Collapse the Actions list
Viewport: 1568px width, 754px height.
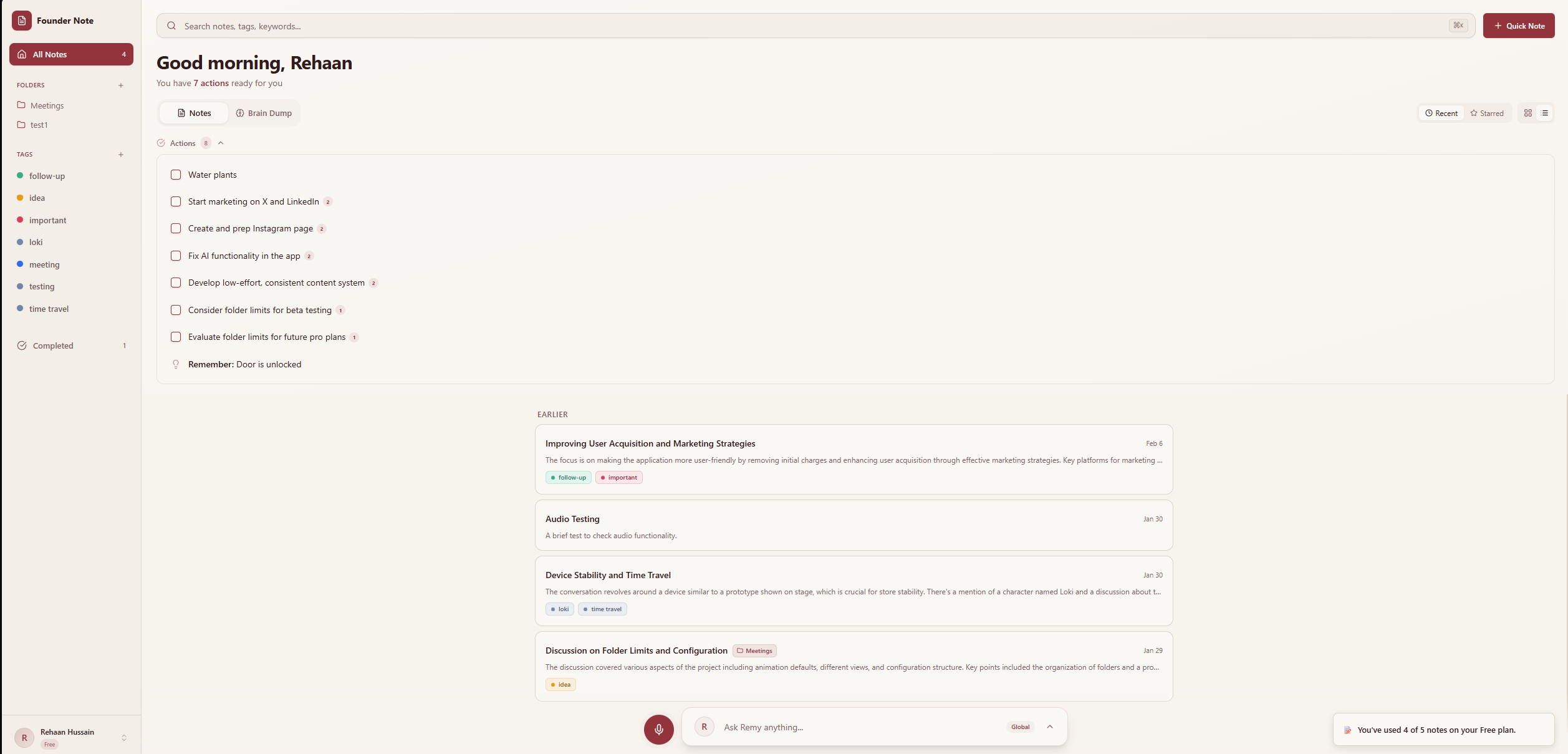[x=221, y=143]
